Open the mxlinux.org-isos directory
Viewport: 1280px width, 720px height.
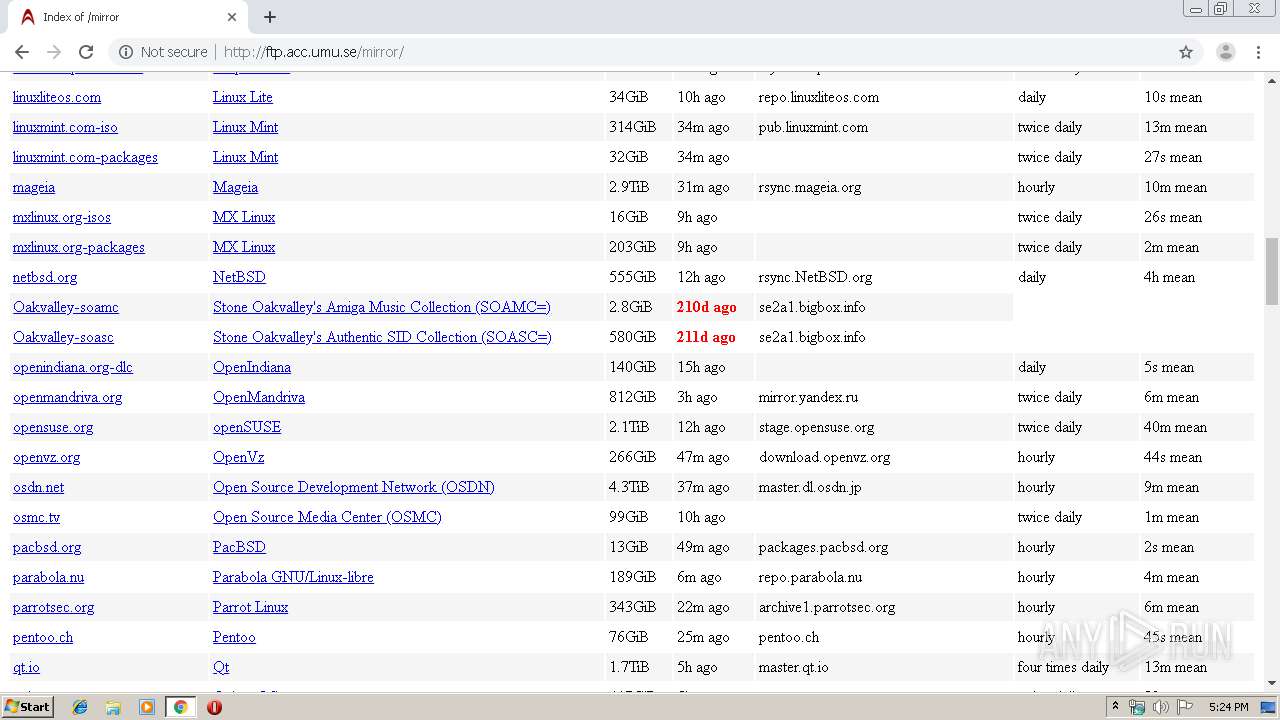(x=62, y=217)
